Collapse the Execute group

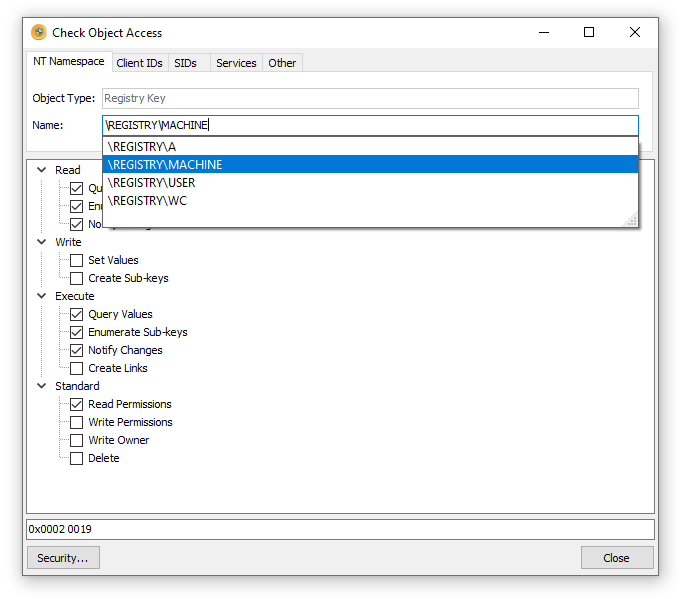(42, 296)
